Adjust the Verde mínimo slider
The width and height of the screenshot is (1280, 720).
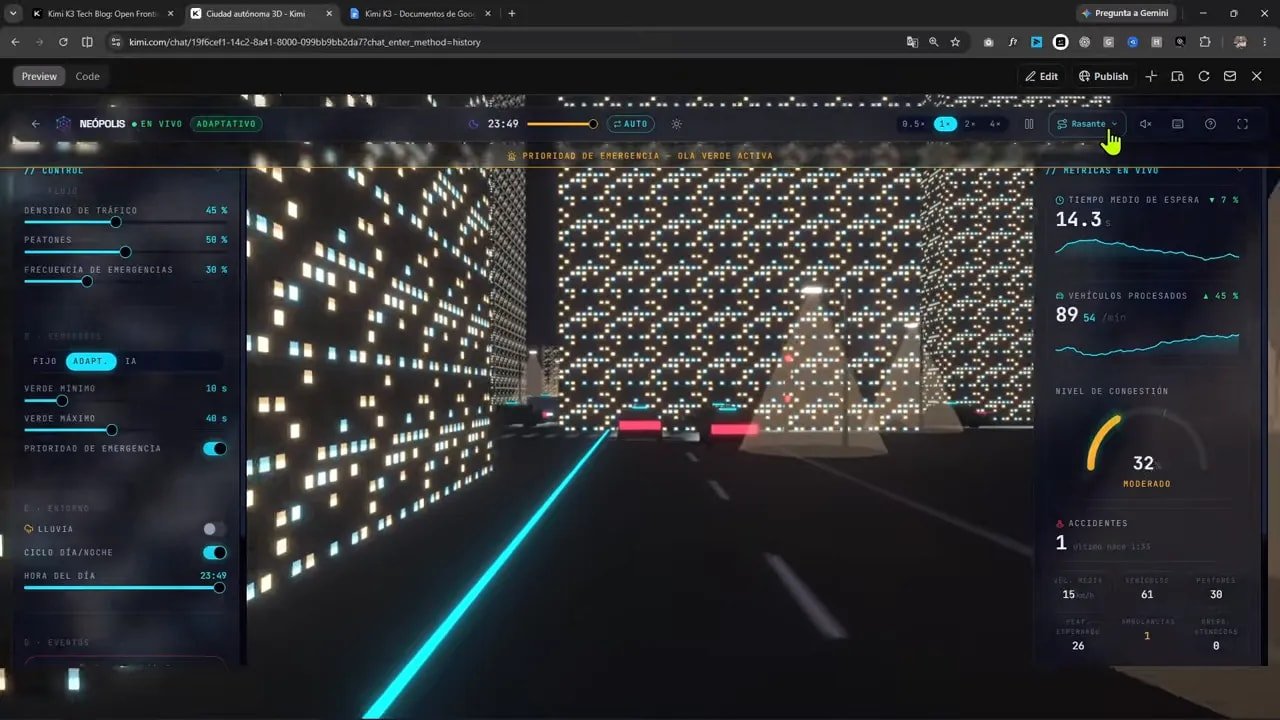(x=125, y=400)
